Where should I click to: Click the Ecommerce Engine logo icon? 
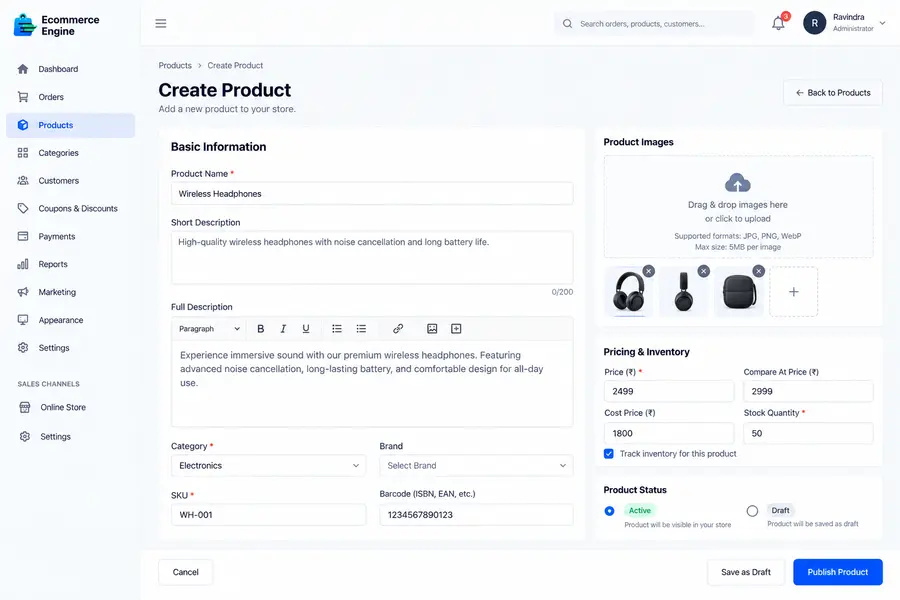[25, 25]
